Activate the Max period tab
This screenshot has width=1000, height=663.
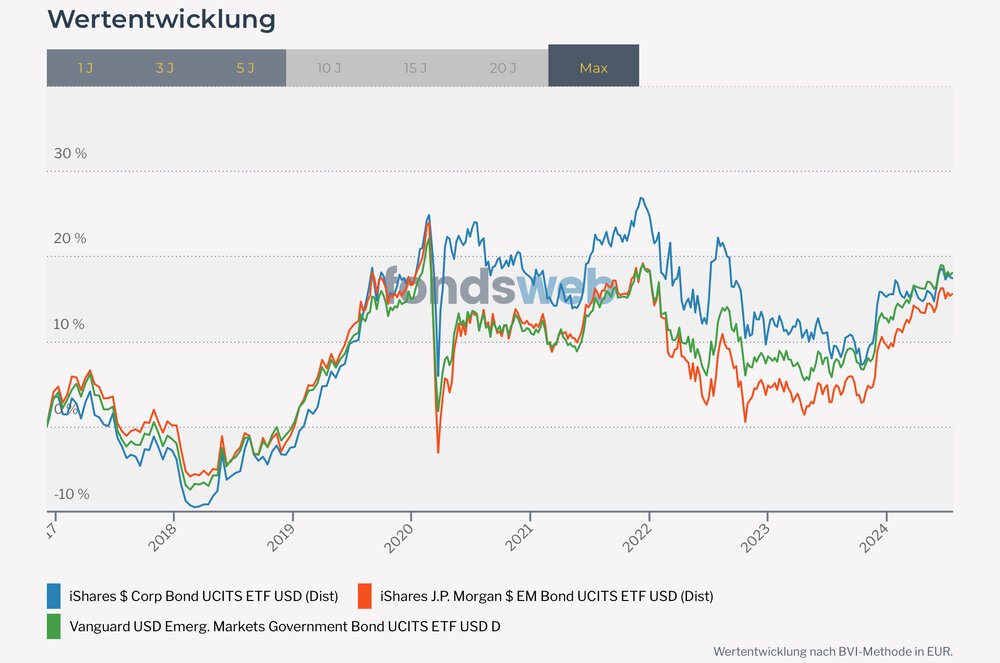click(593, 66)
